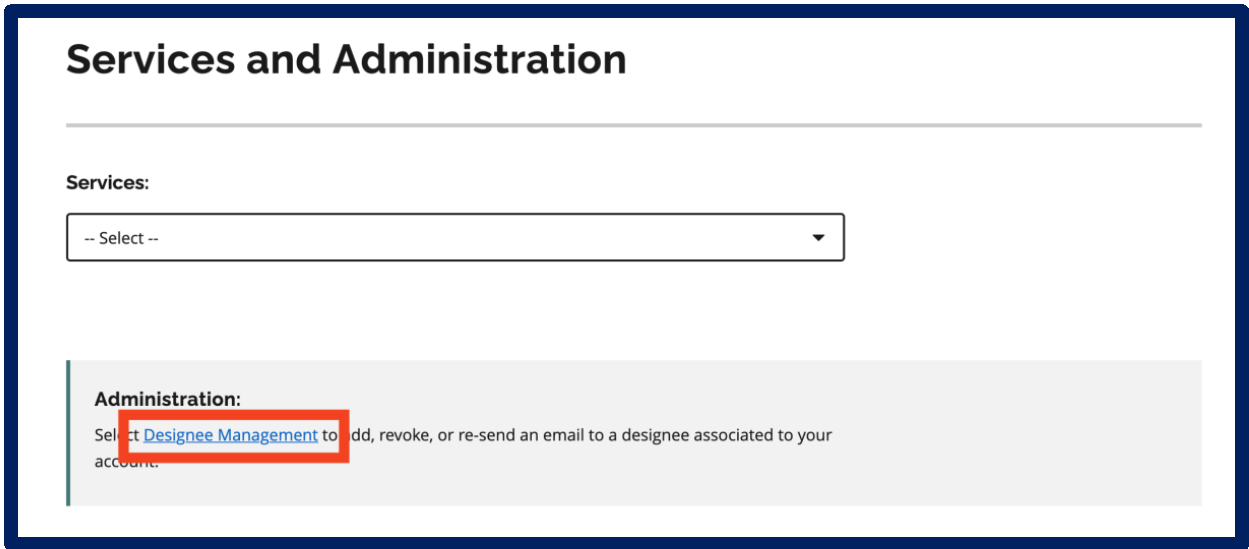Open the Designee Management link

point(230,435)
